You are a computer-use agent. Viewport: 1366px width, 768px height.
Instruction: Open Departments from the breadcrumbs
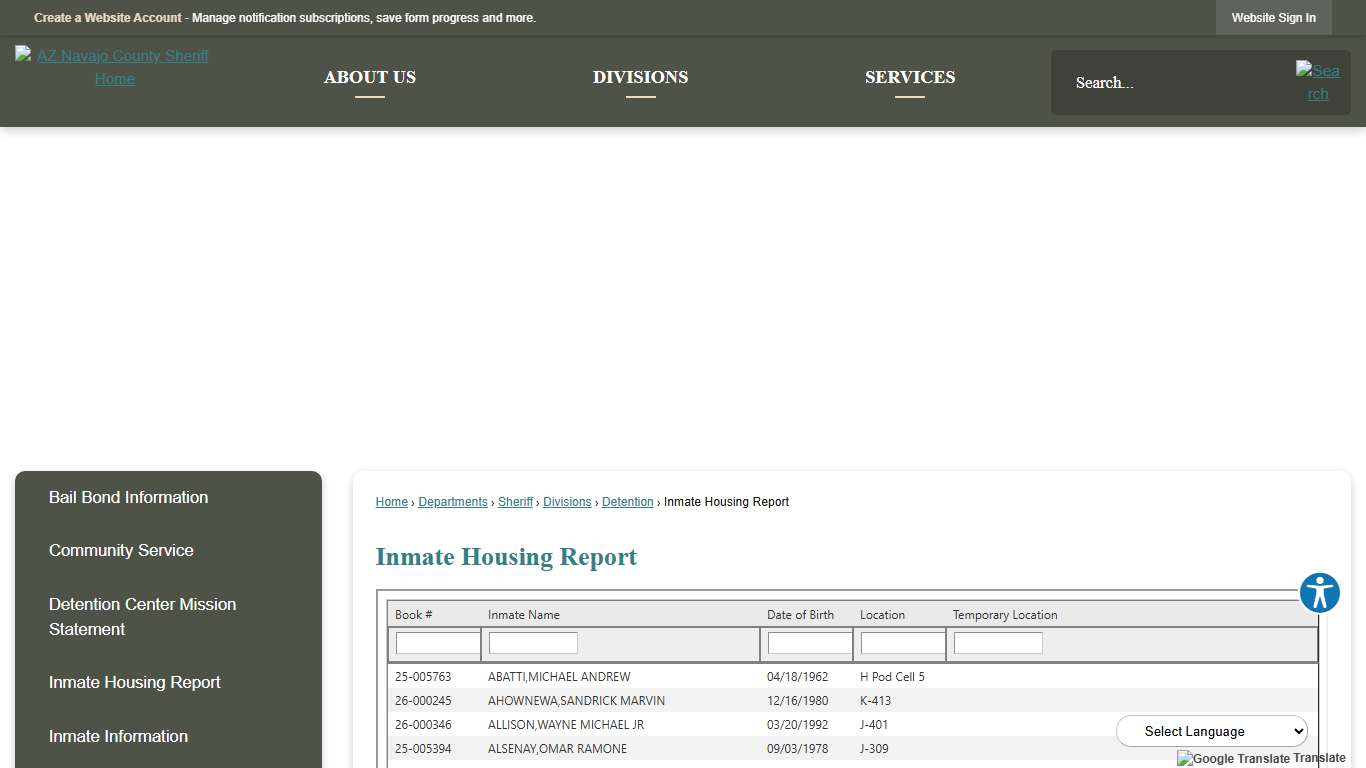[x=453, y=501]
